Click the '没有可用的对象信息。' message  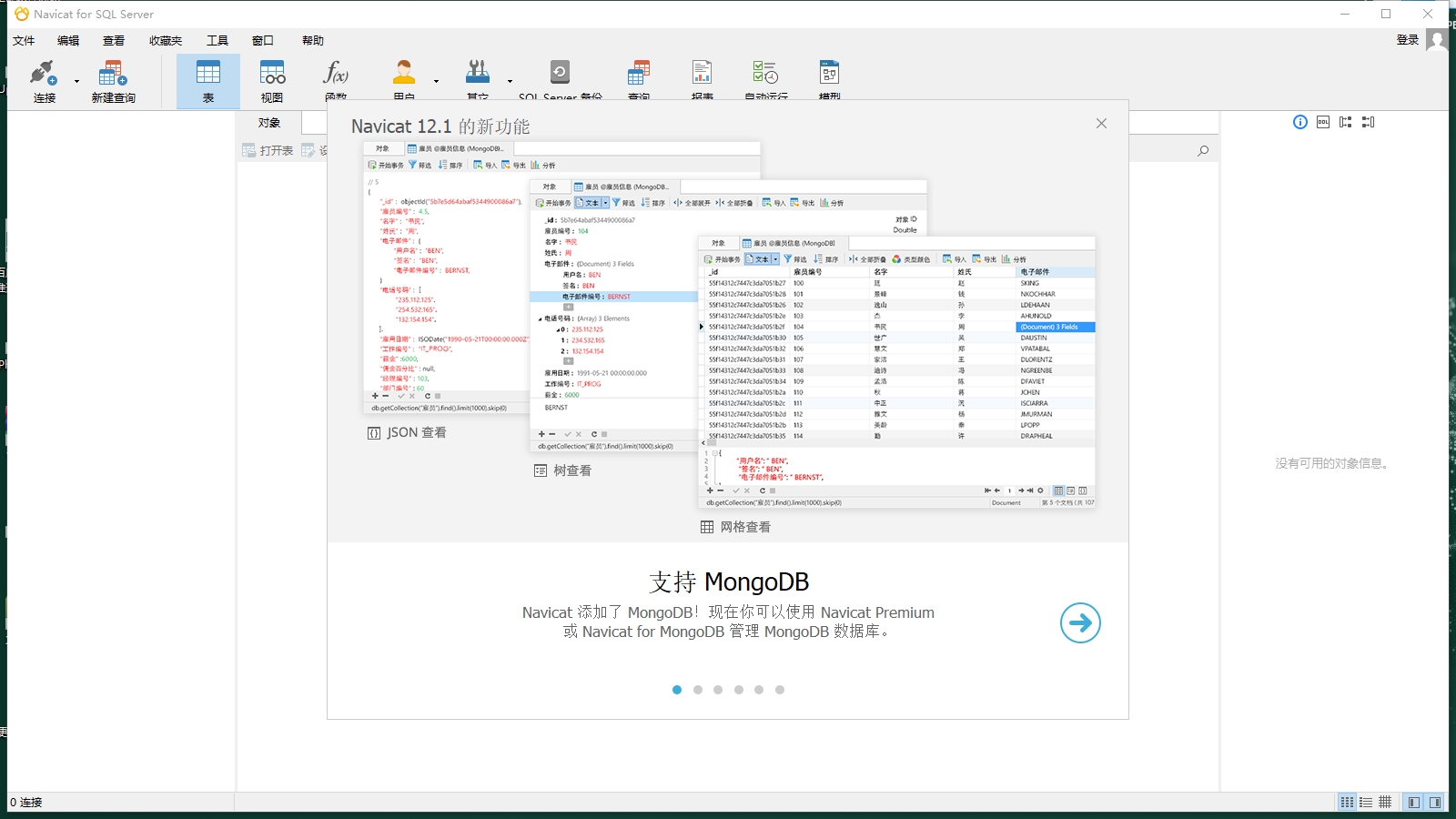pos(1333,463)
